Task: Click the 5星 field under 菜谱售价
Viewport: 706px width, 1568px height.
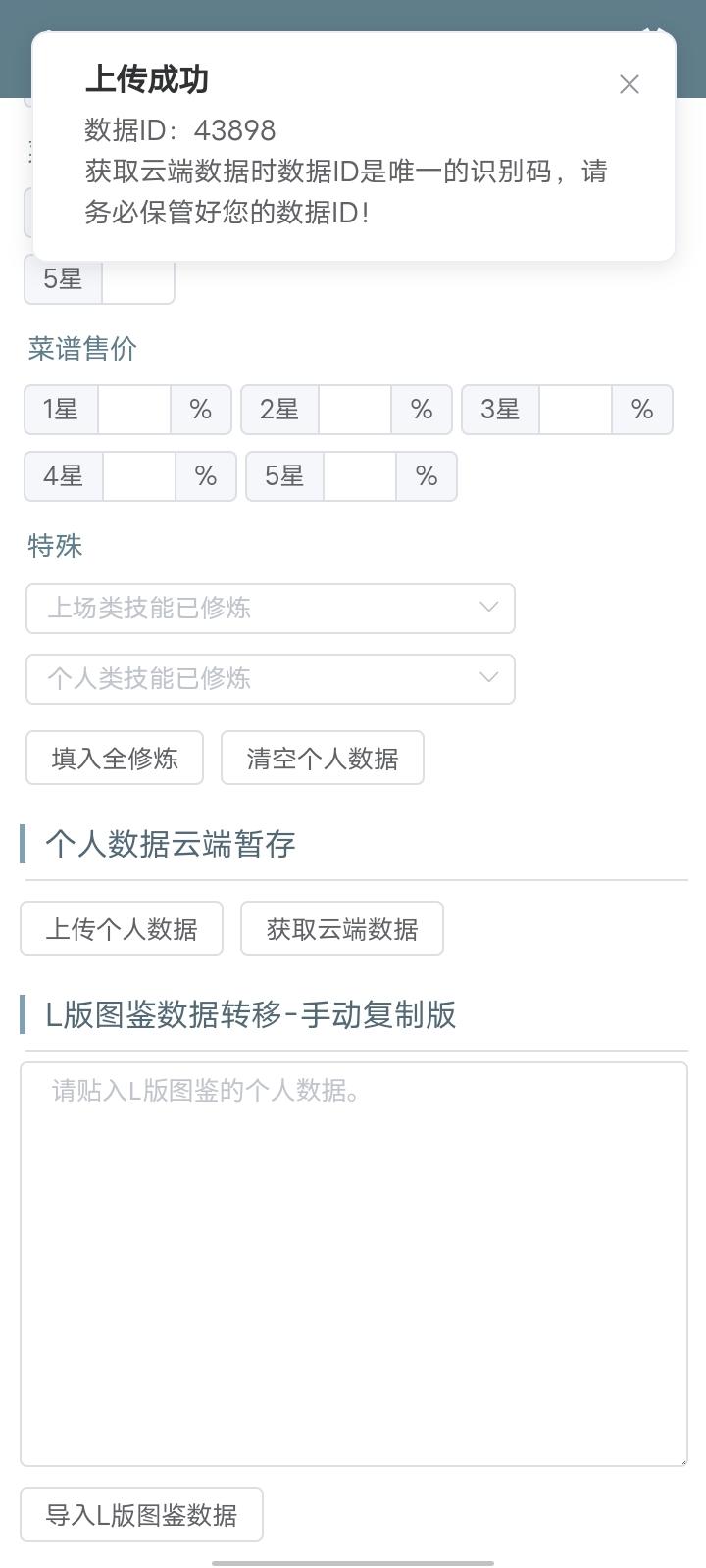Action: [360, 476]
